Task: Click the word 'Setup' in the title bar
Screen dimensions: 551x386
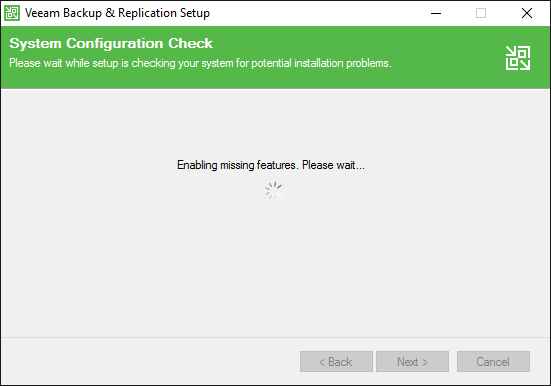Action: (195, 13)
